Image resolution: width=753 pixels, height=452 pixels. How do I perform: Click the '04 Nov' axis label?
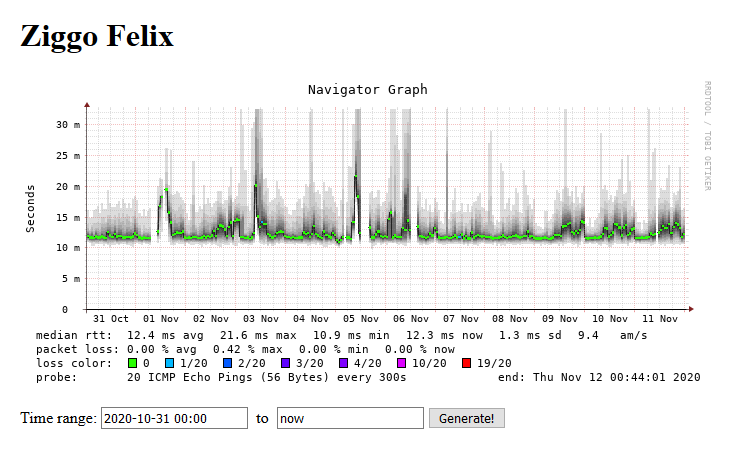click(311, 318)
